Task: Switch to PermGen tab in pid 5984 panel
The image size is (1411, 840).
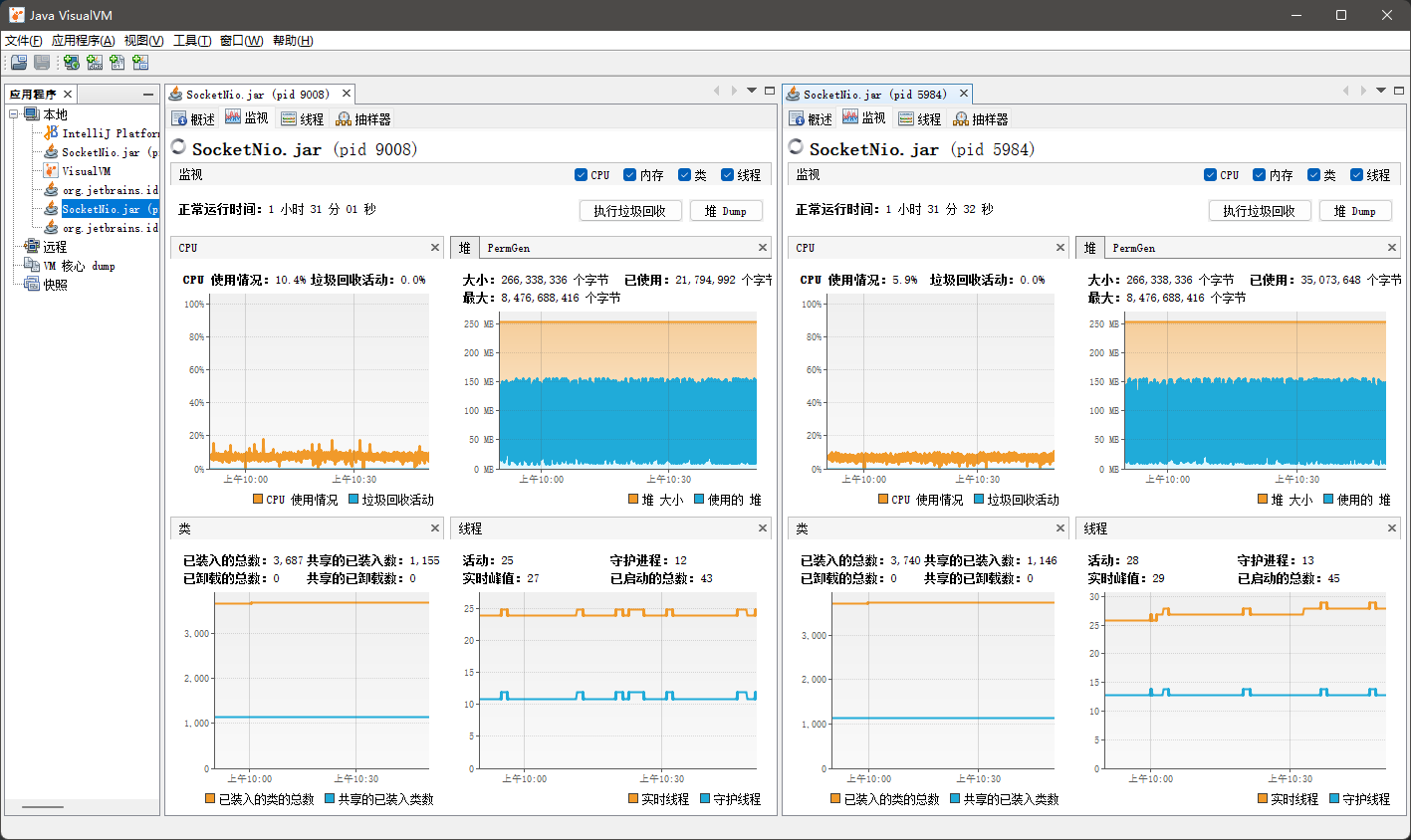Action: coord(1134,248)
